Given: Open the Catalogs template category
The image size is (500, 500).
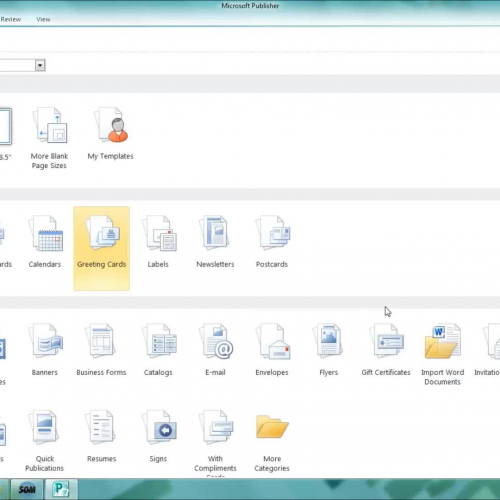Looking at the screenshot, I should [x=158, y=350].
